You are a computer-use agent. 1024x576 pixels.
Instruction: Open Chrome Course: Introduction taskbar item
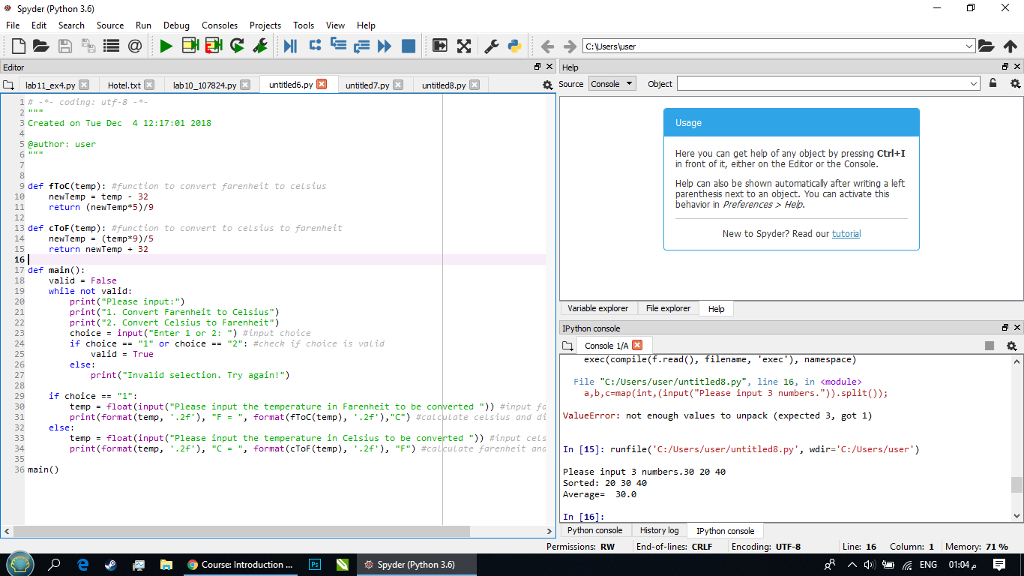(240, 564)
